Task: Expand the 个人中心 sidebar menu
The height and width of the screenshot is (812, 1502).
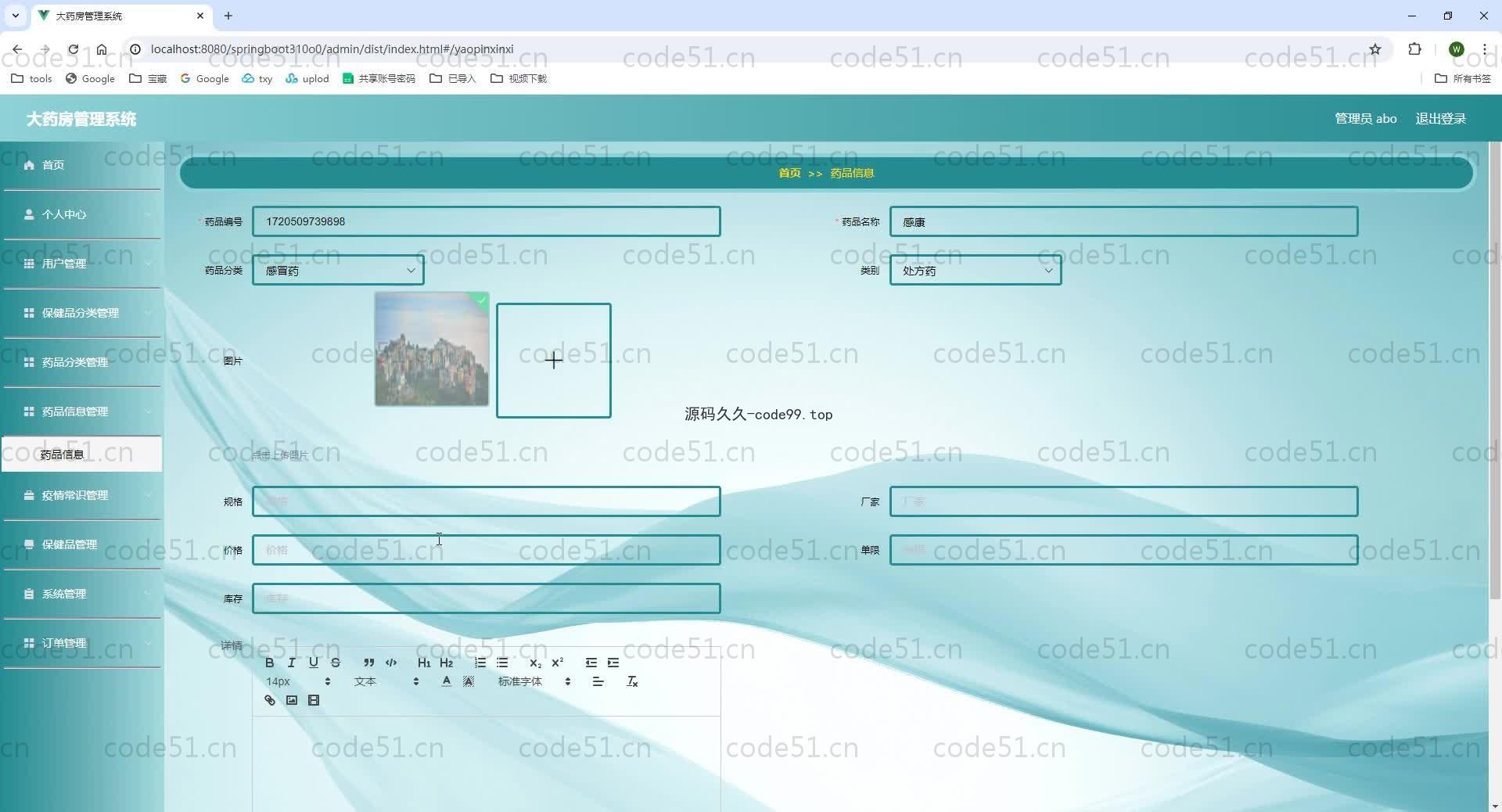Action: point(82,214)
